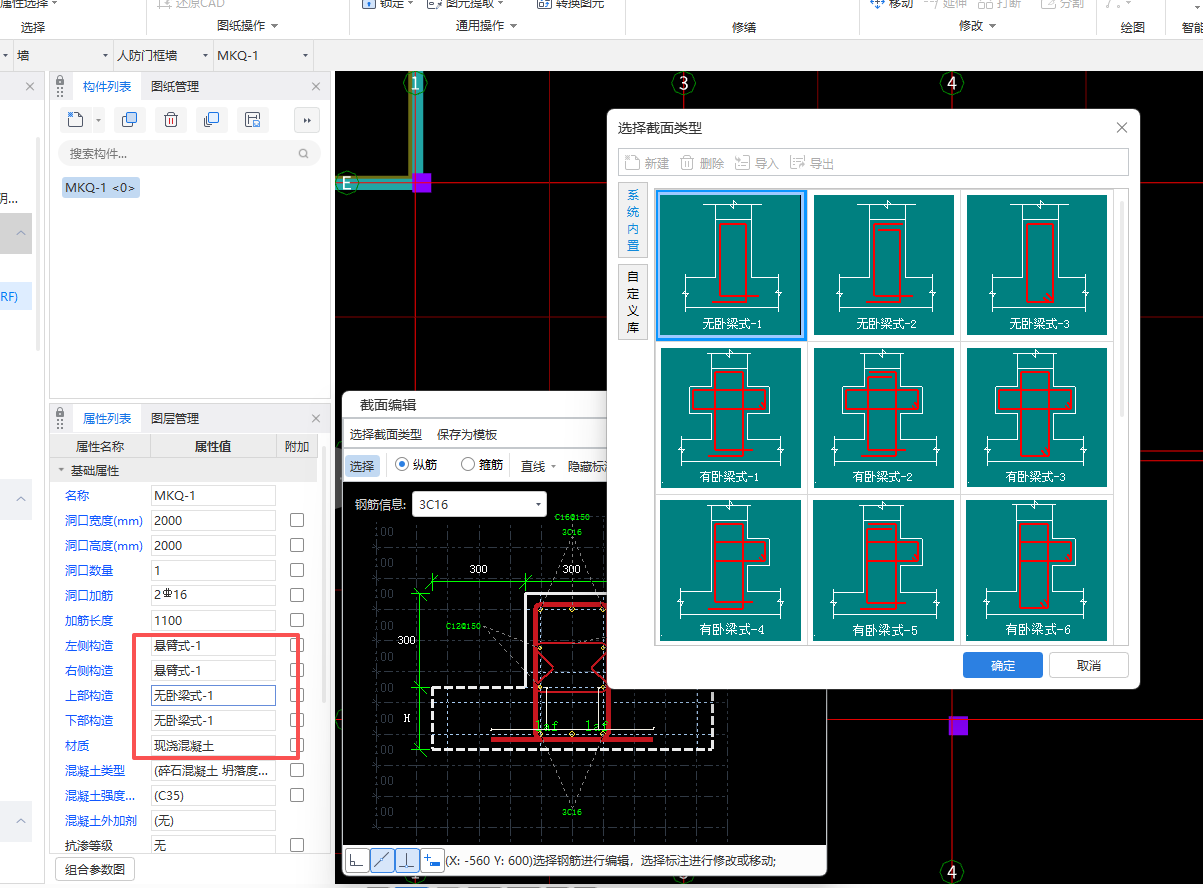Select the 有卧梁式-6 section thumbnail
This screenshot has width=1203, height=888.
click(1037, 571)
